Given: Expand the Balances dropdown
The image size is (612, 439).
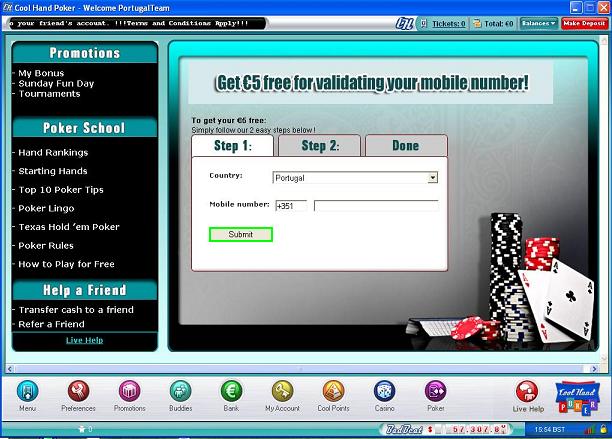Looking at the screenshot, I should 539,23.
